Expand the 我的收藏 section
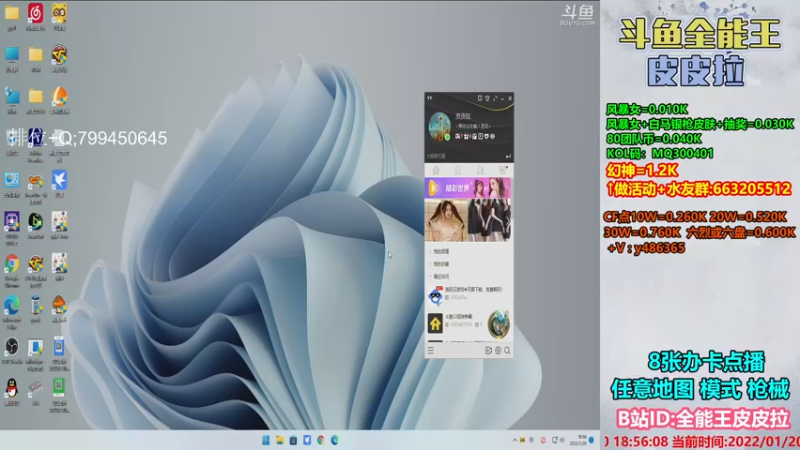Screen dimensions: 800x450 coord(439,264)
